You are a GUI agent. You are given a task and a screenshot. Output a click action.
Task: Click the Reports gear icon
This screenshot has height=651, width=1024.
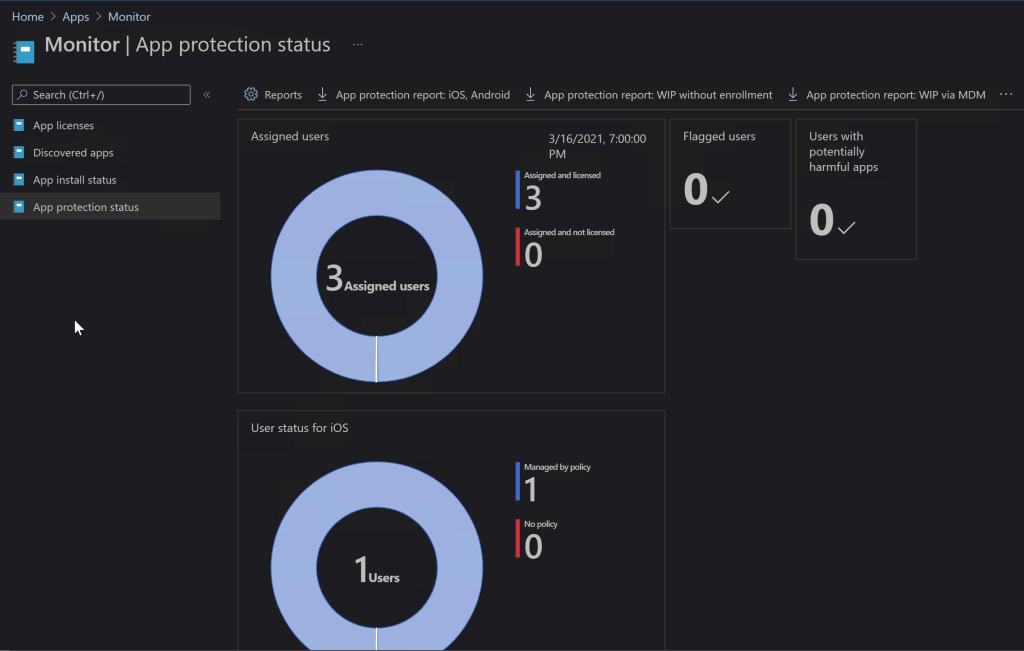pos(251,95)
